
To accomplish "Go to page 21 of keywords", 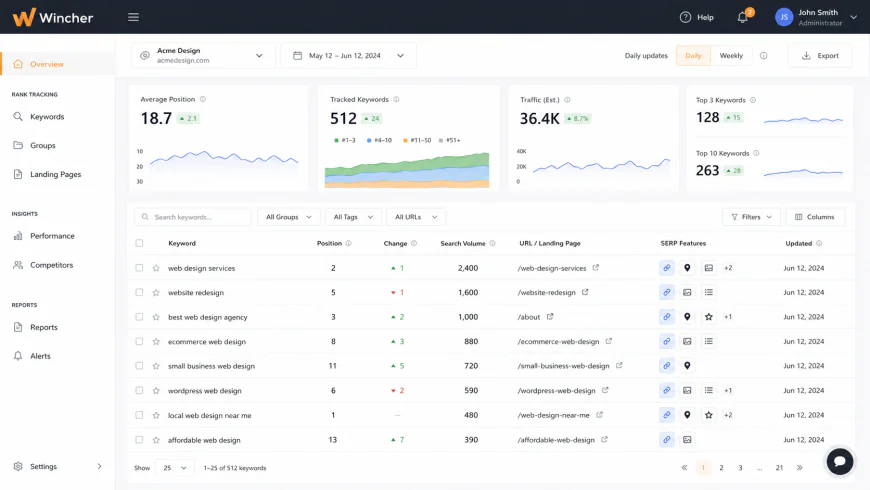I will [780, 468].
